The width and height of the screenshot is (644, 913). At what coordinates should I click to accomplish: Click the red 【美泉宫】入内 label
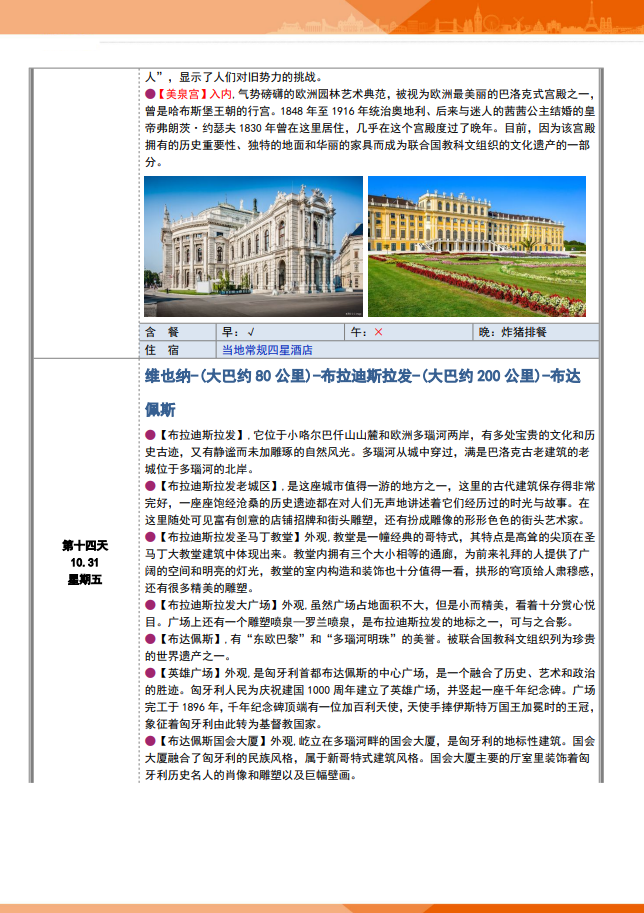tap(194, 94)
